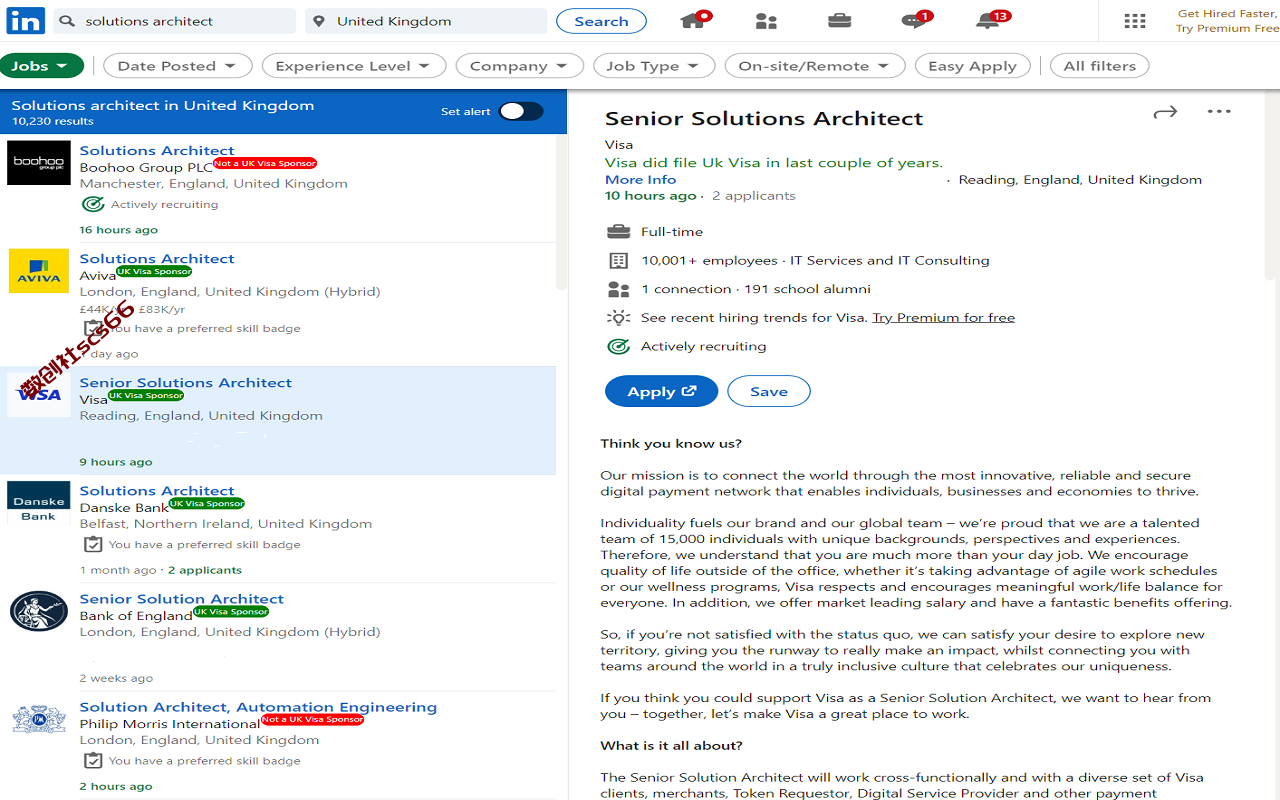Click the 10,230 results count
Screen dimensions: 1280x800
53,121
